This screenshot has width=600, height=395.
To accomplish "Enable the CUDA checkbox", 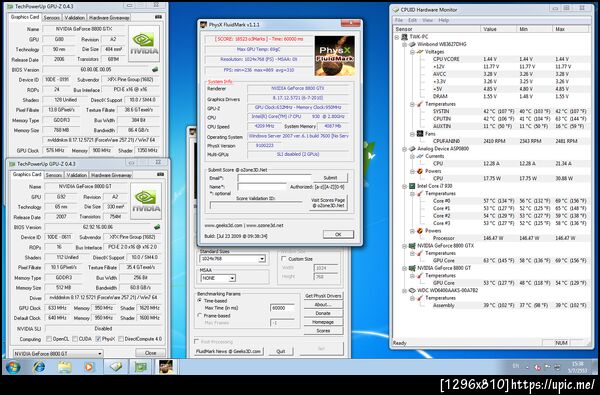I will point(75,339).
